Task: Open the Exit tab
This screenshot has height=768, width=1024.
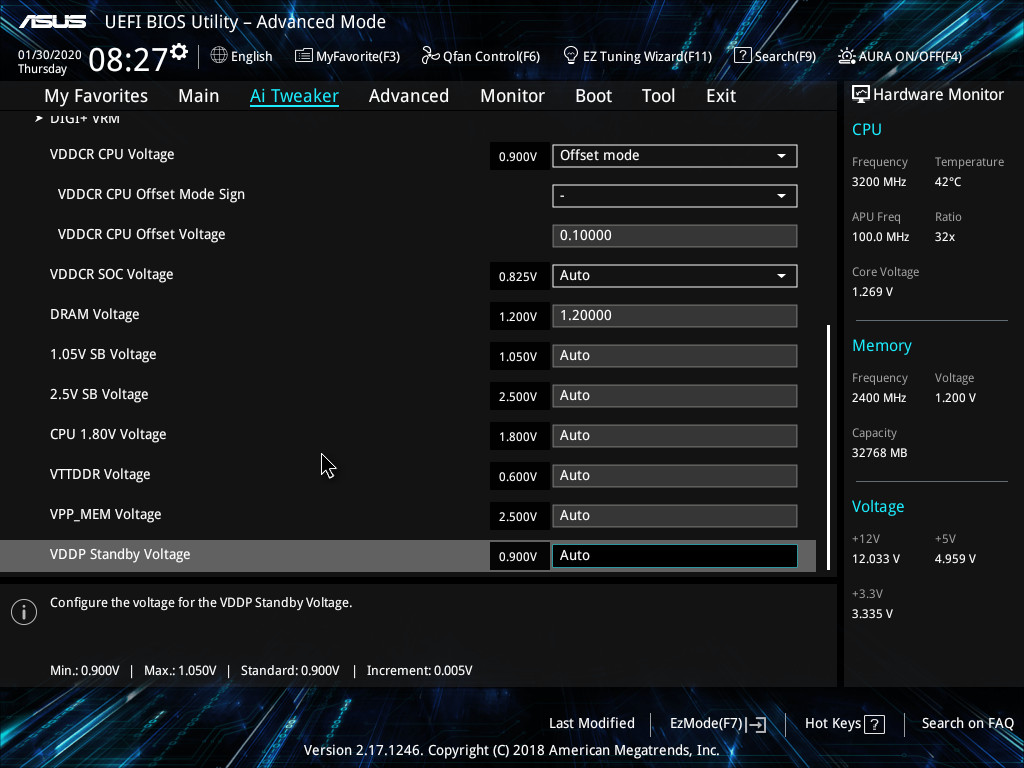Action: click(721, 96)
